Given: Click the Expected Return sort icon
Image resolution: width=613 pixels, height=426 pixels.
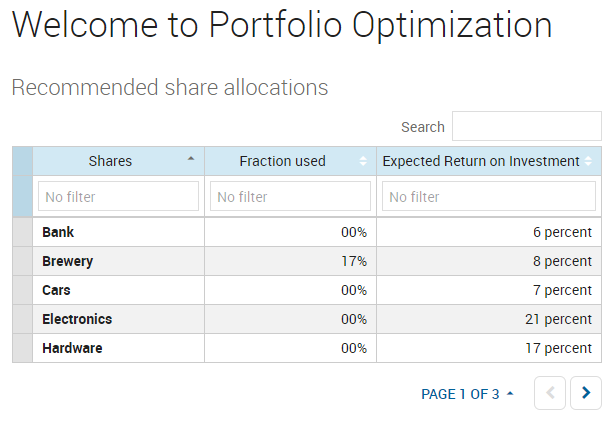Looking at the screenshot, I should 589,161.
